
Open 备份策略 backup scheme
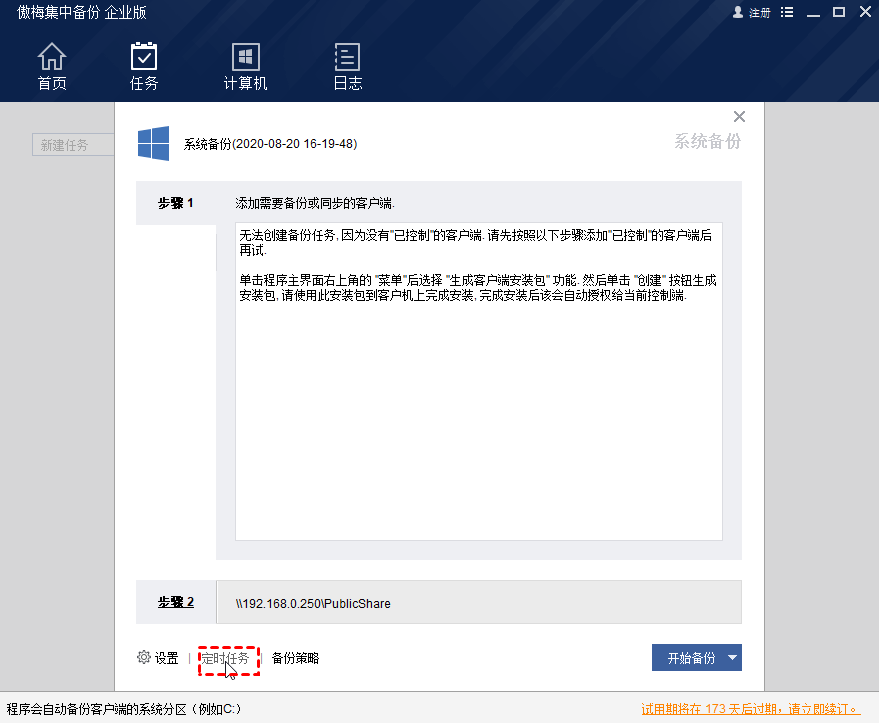pos(296,658)
